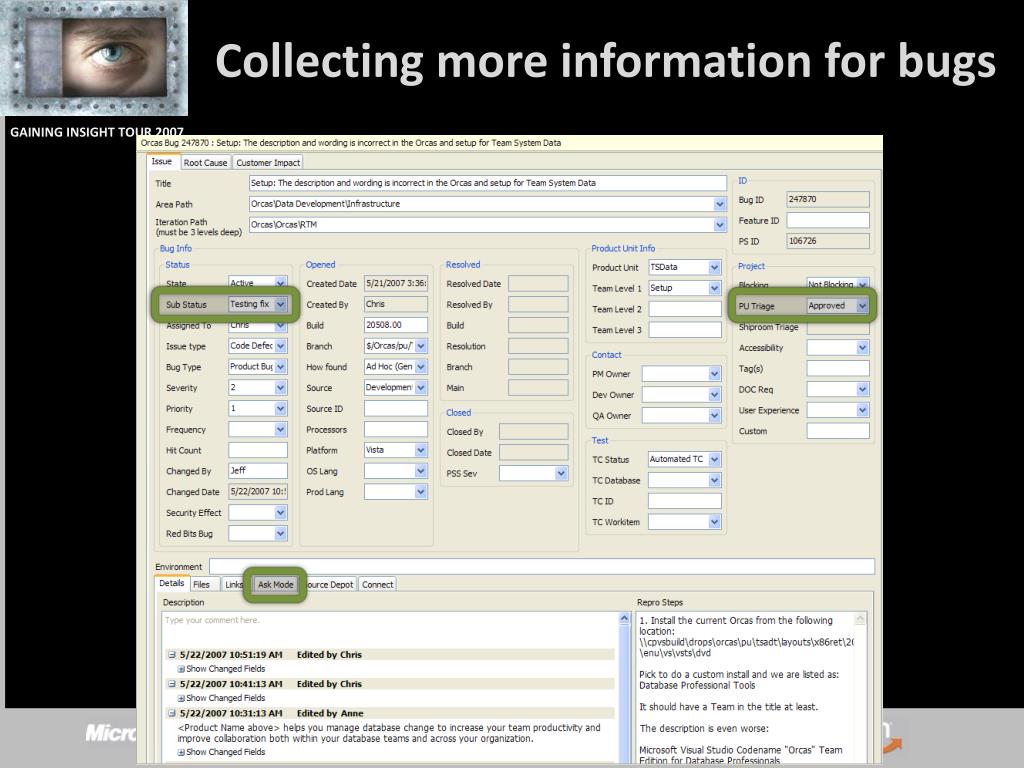The height and width of the screenshot is (768, 1024).
Task: Collapse the 10:41:13 AM history entry
Action: [x=172, y=684]
